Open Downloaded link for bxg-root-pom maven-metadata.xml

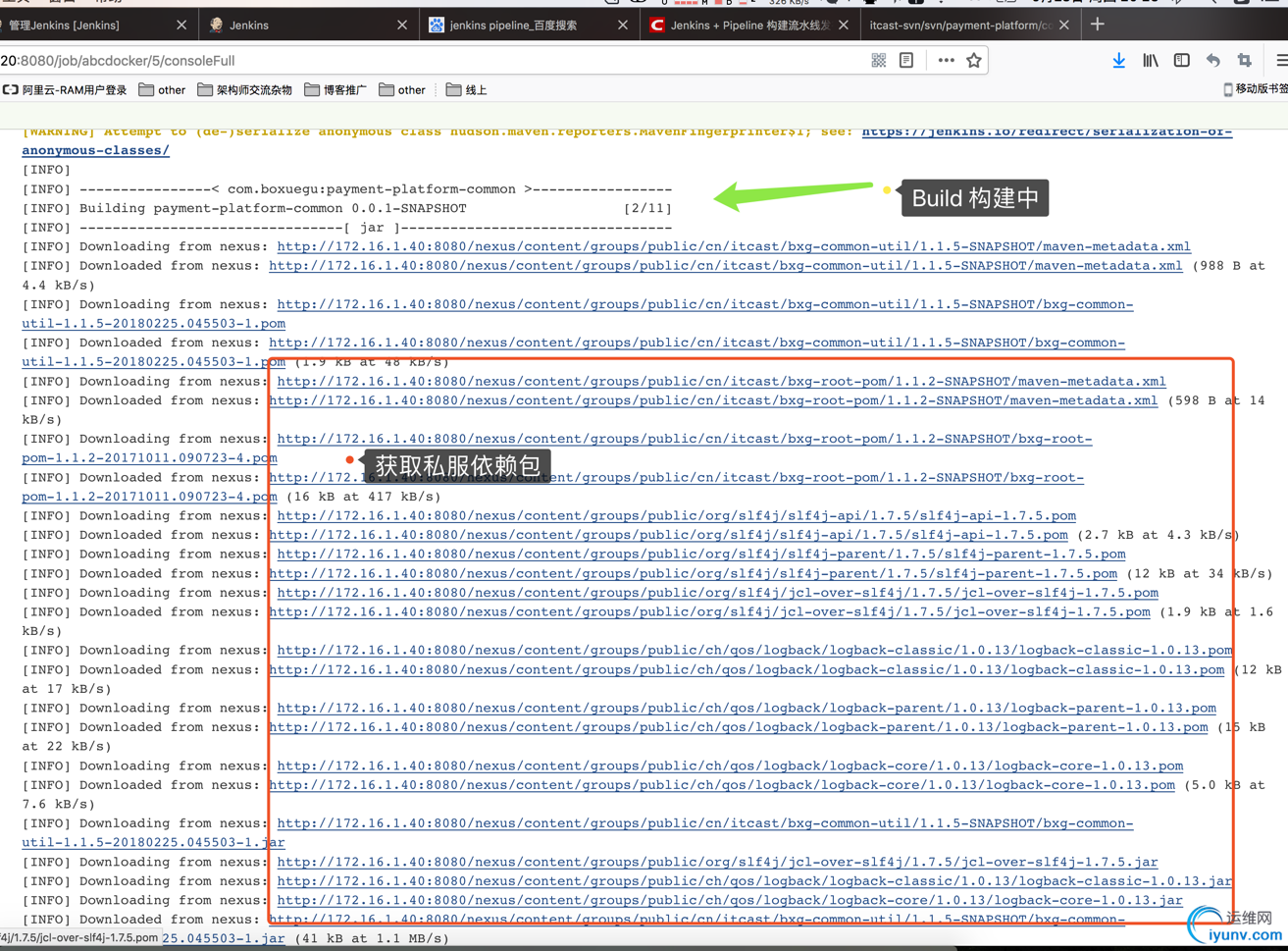pos(713,400)
